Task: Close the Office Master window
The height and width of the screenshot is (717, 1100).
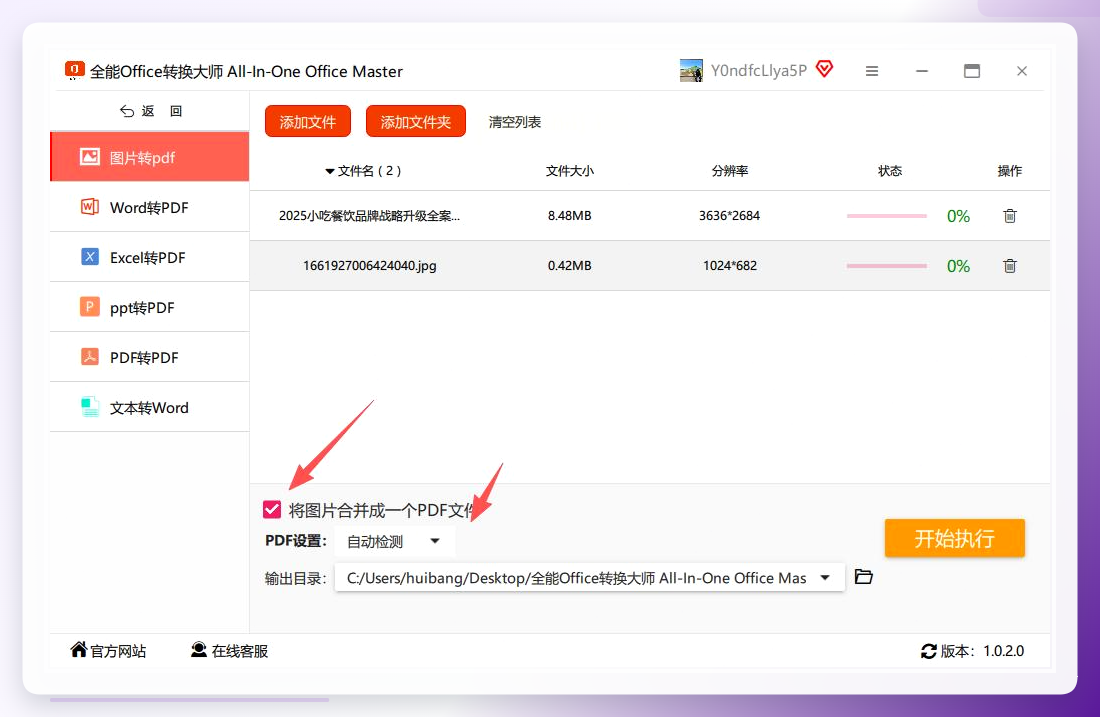Action: pos(1021,71)
